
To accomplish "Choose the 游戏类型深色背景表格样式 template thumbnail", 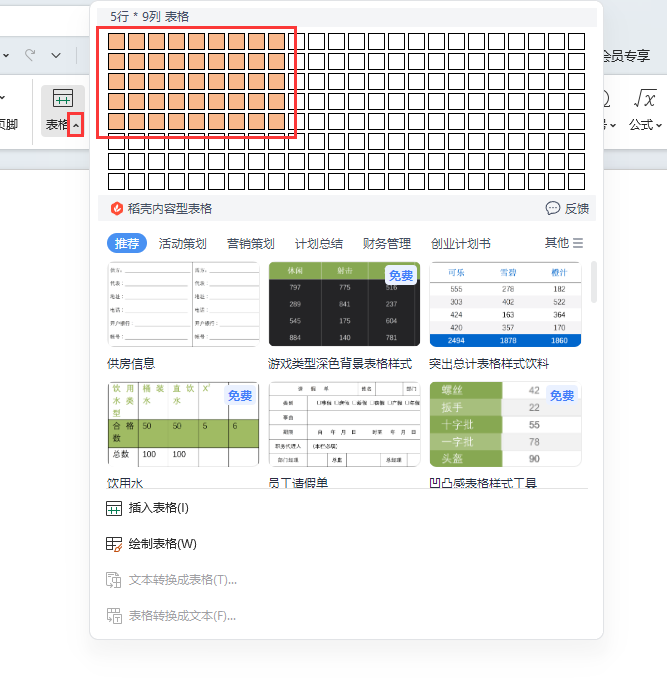I will coord(344,304).
